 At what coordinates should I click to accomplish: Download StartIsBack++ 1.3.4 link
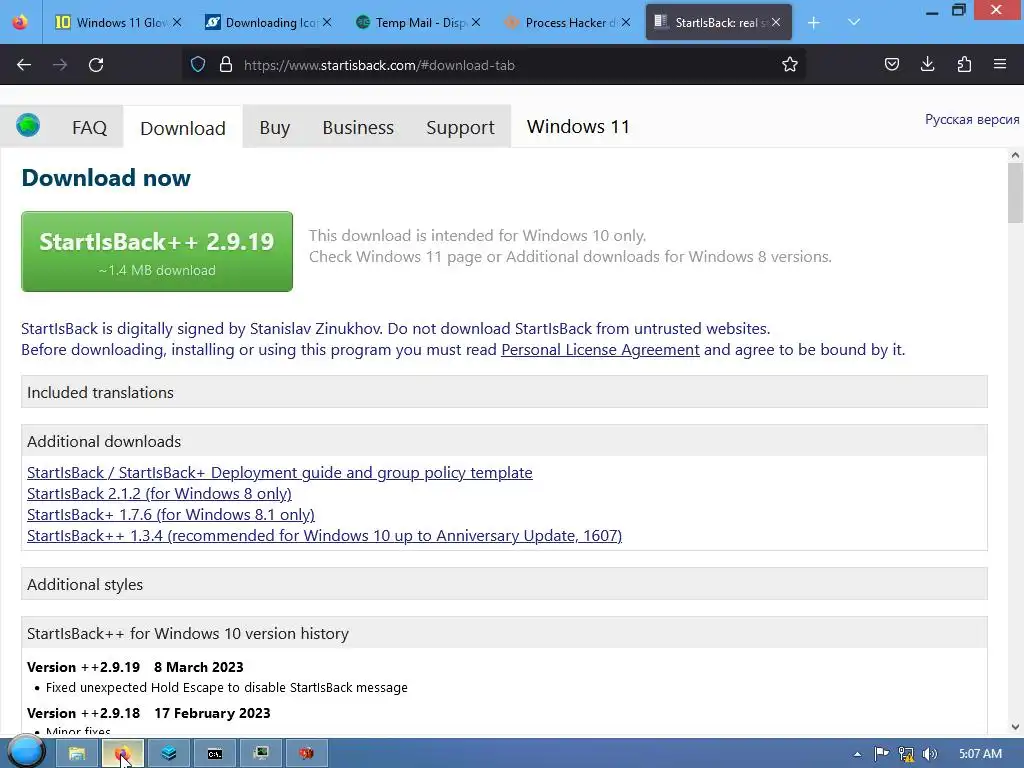(x=325, y=536)
